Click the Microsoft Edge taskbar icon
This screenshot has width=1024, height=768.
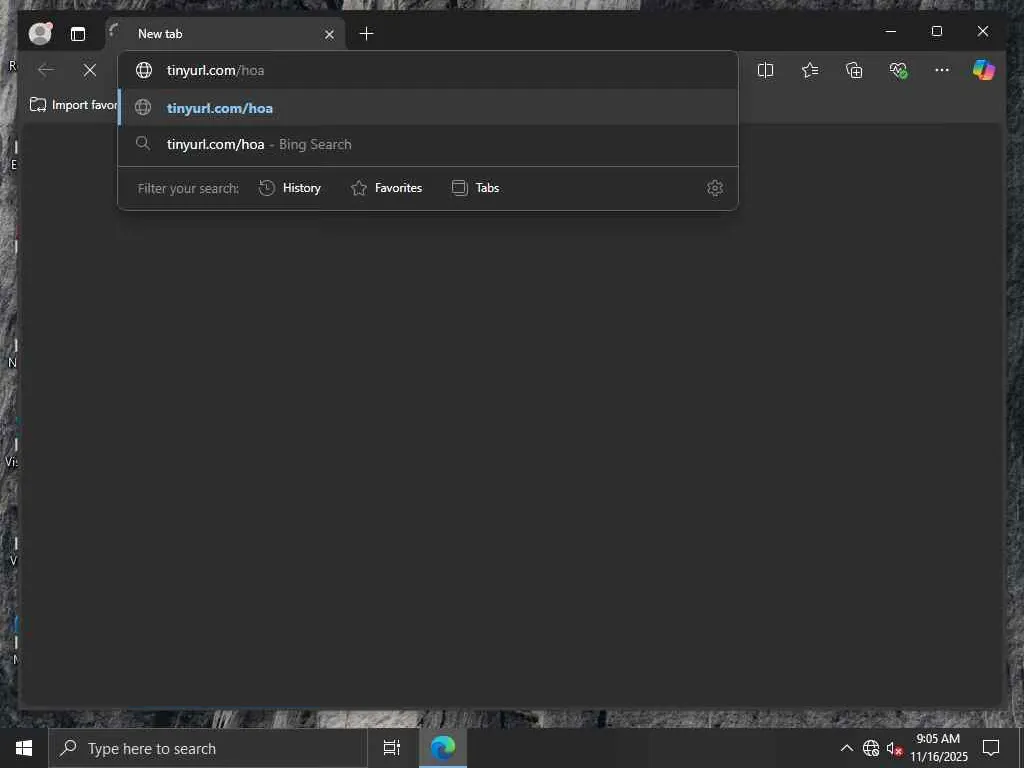tap(443, 748)
